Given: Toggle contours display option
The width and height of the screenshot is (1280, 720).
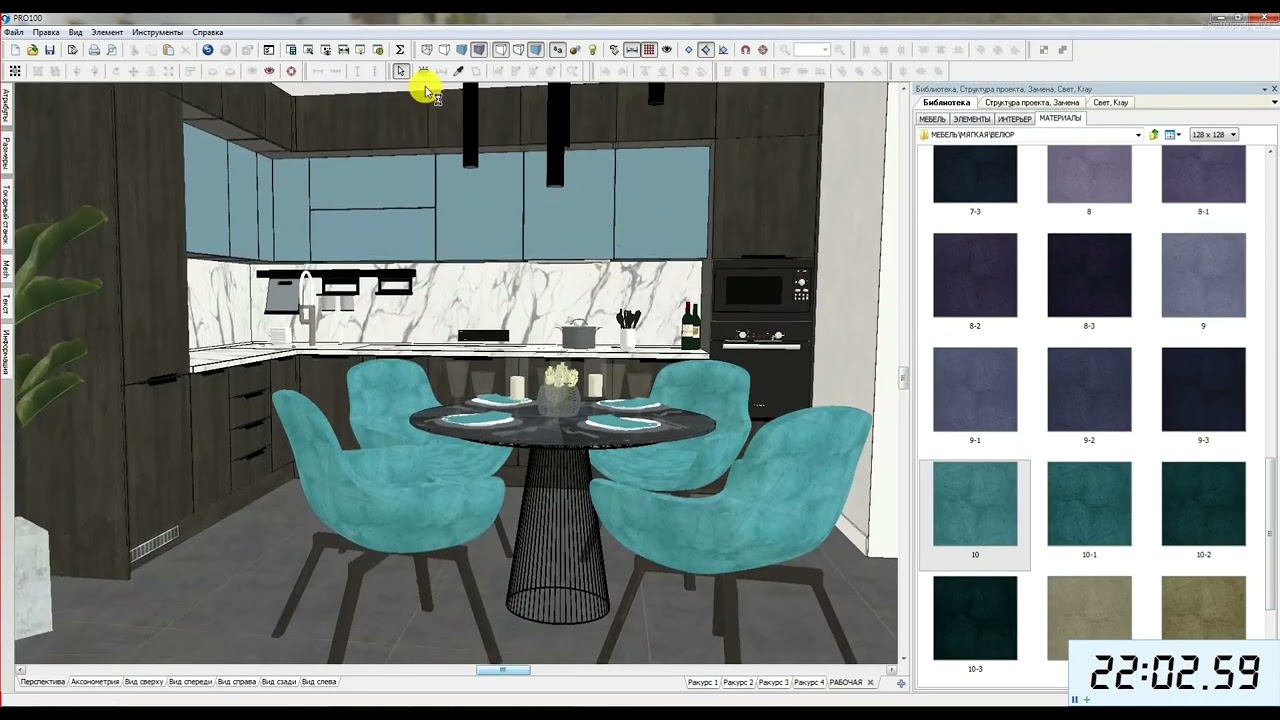Looking at the screenshot, I should click(x=501, y=50).
